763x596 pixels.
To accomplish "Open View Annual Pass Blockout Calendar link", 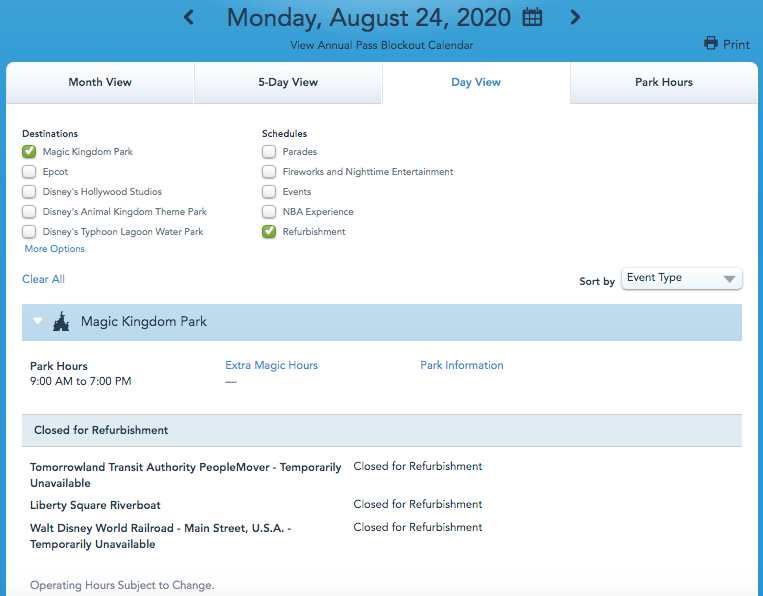I will (x=381, y=45).
